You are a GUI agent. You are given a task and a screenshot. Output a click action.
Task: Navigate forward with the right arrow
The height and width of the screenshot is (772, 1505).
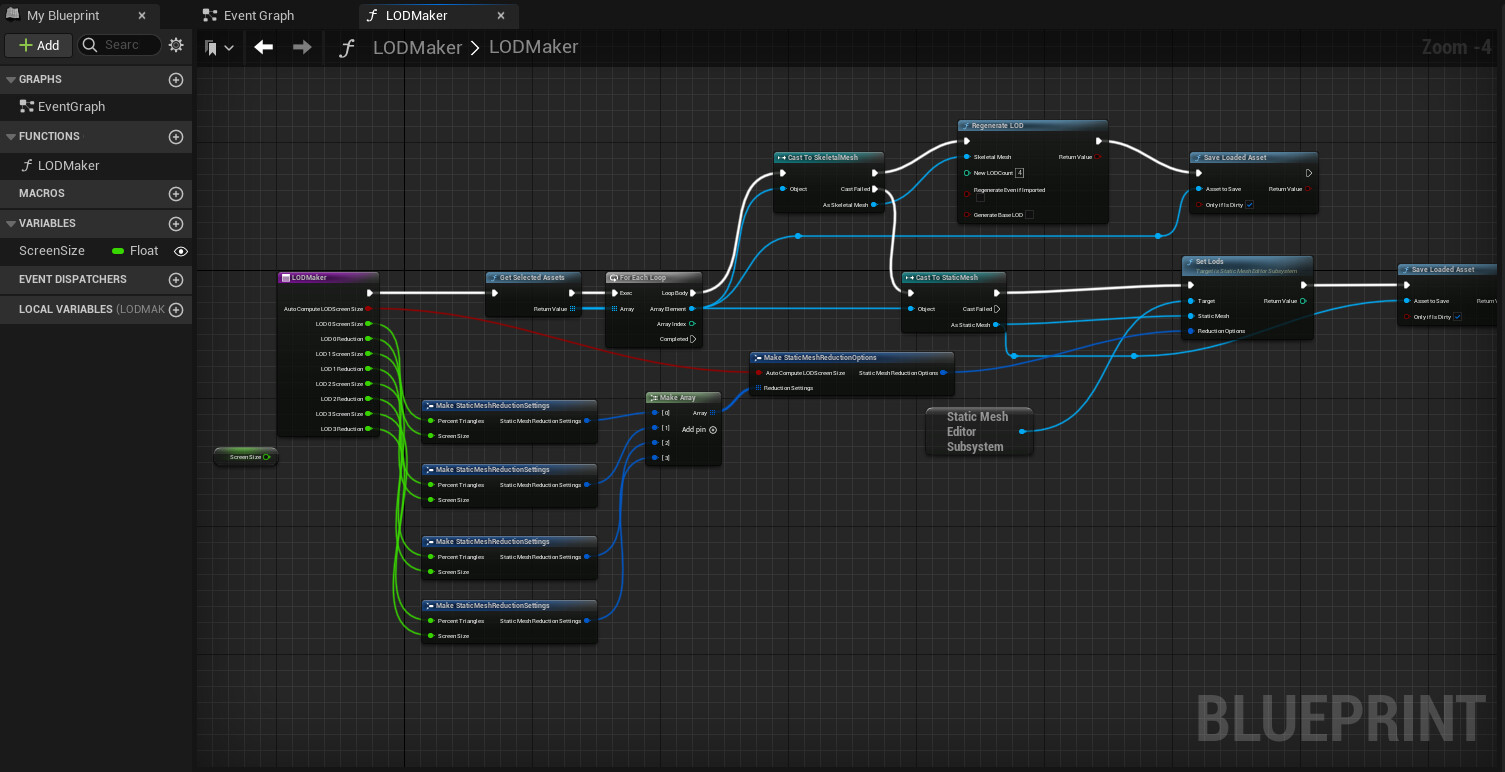(302, 47)
